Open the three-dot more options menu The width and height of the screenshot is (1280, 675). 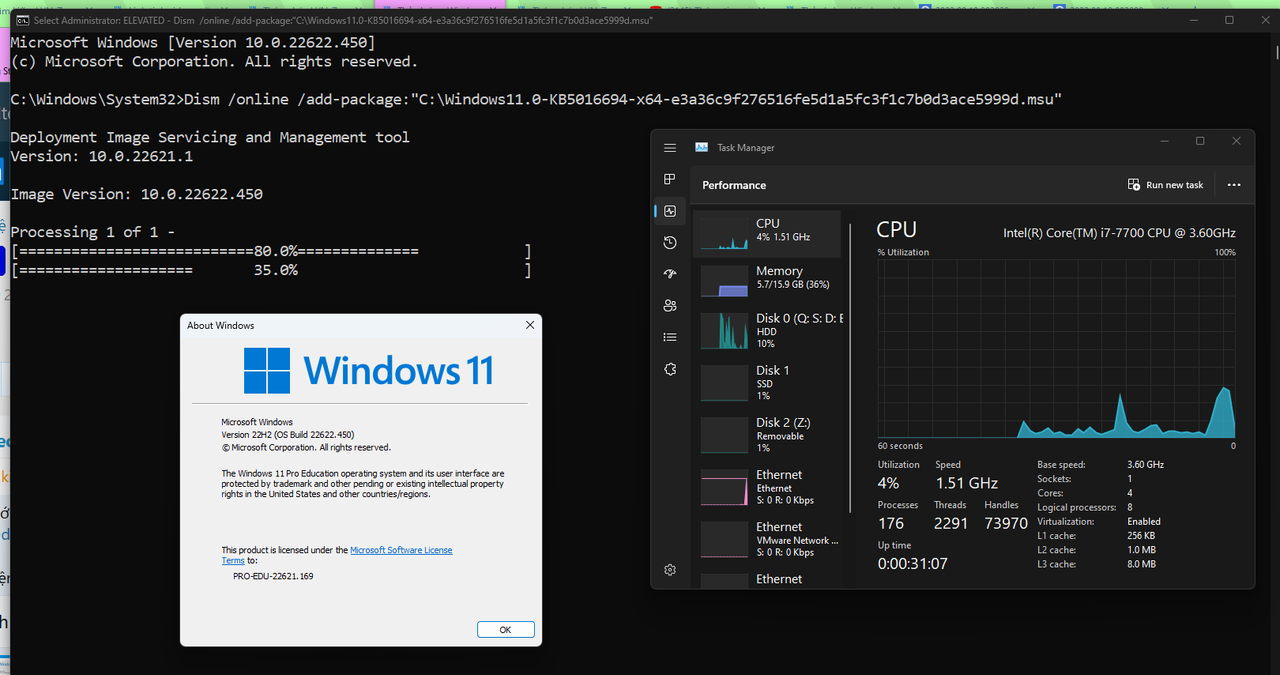pyautogui.click(x=1233, y=185)
